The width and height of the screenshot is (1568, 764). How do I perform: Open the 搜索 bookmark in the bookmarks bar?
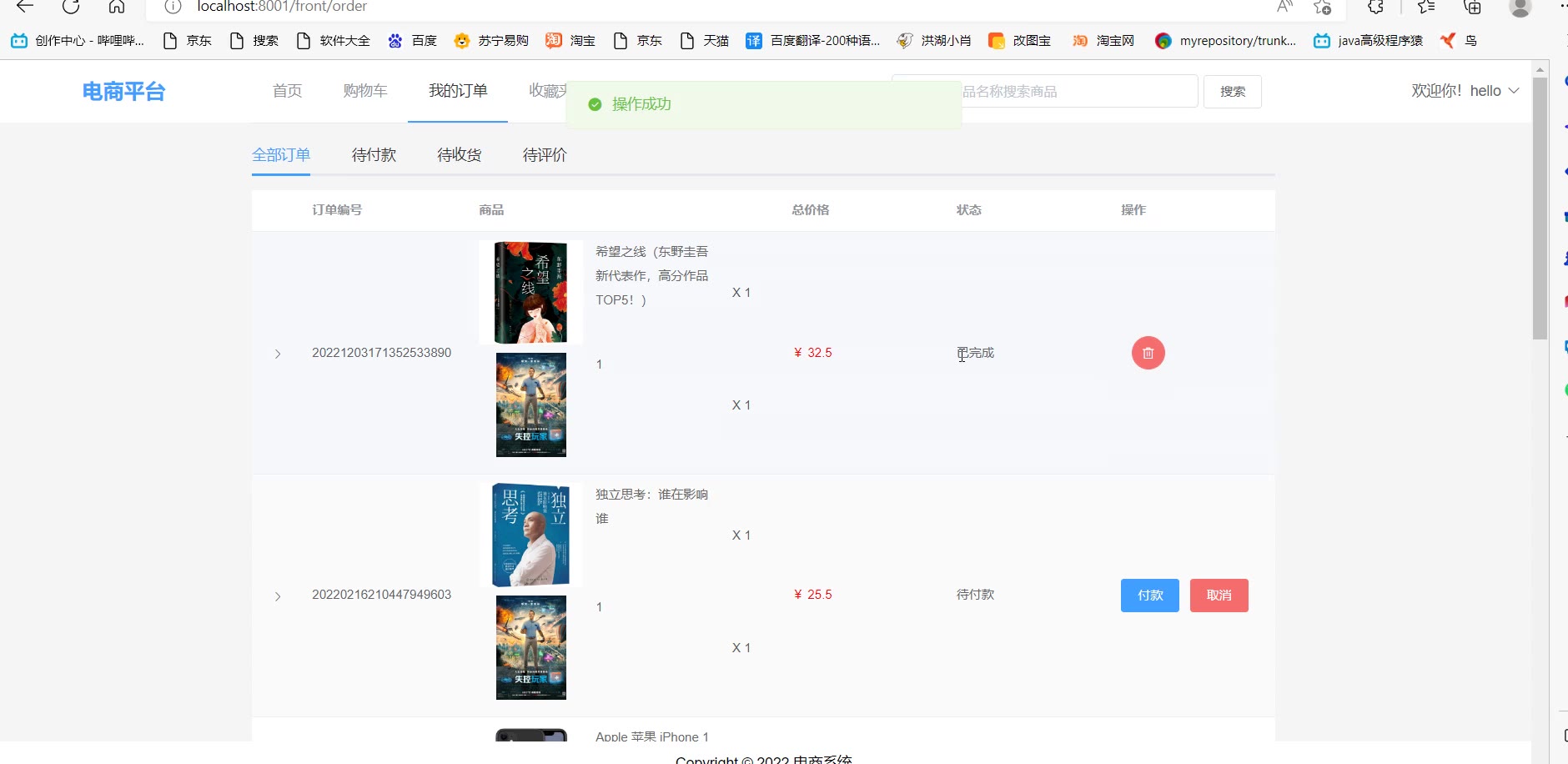[x=254, y=41]
